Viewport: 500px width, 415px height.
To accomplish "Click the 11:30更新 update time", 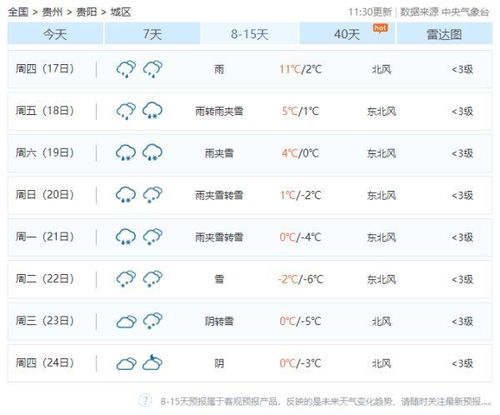I will (x=370, y=12).
